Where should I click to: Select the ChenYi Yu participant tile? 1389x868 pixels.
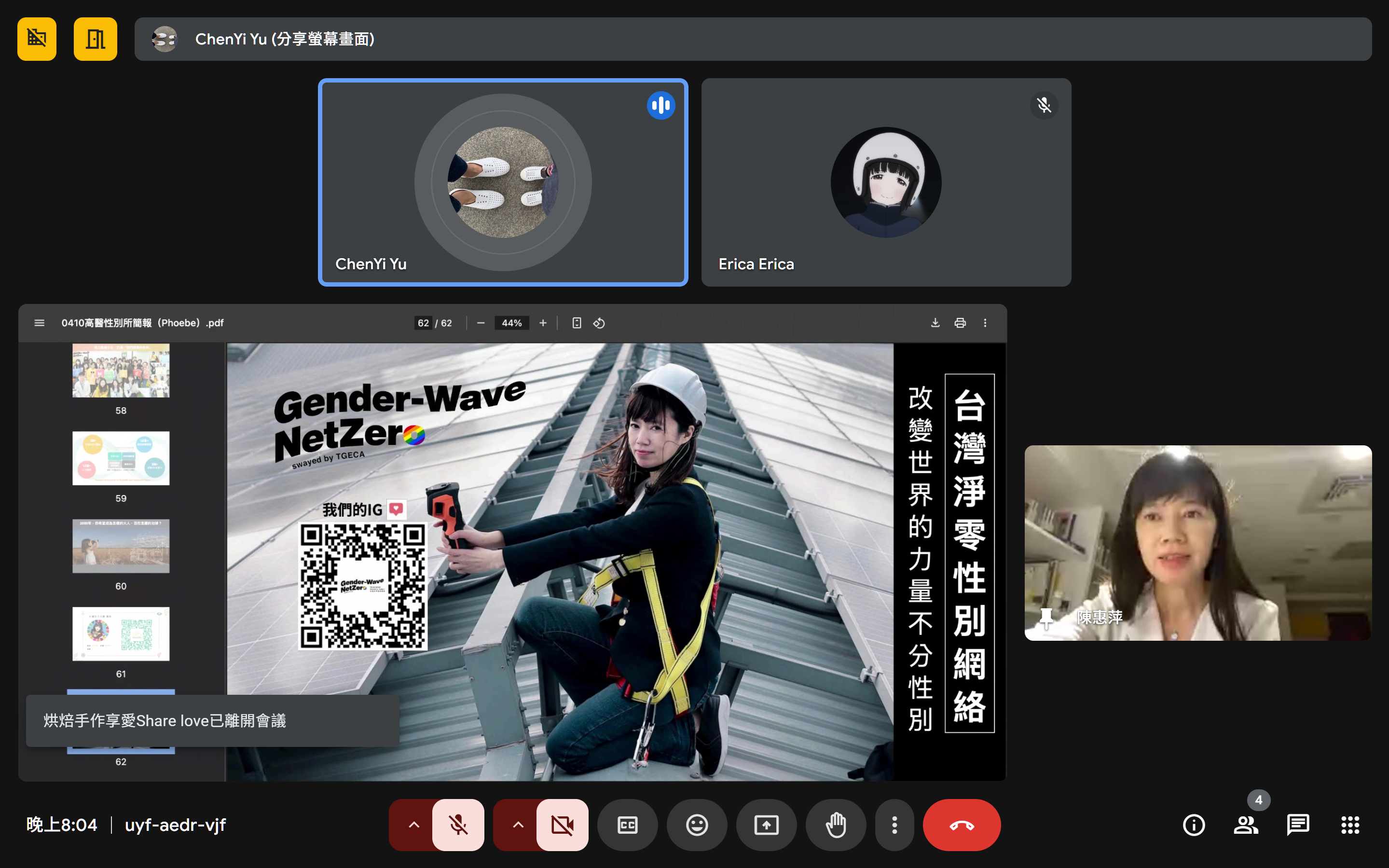[x=503, y=182]
